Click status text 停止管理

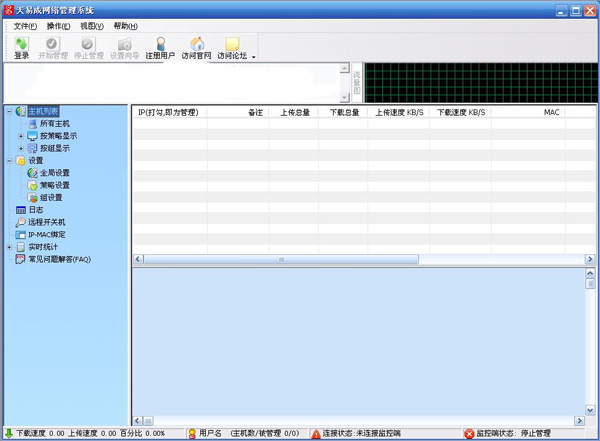click(x=535, y=433)
